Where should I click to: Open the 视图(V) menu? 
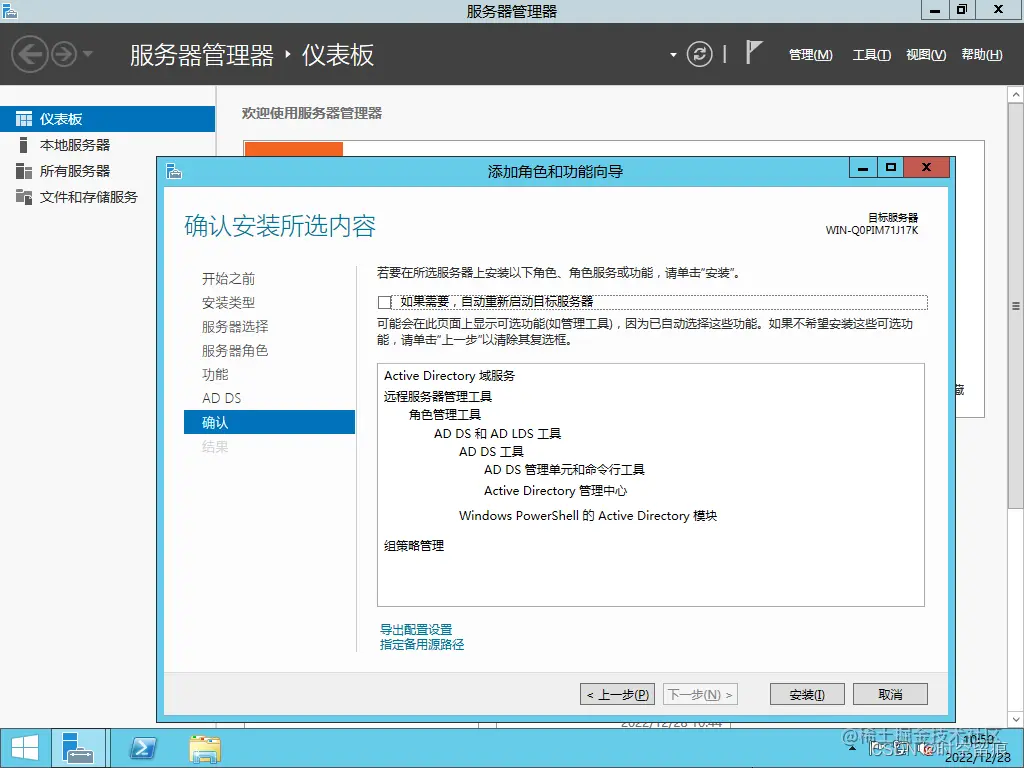[925, 55]
